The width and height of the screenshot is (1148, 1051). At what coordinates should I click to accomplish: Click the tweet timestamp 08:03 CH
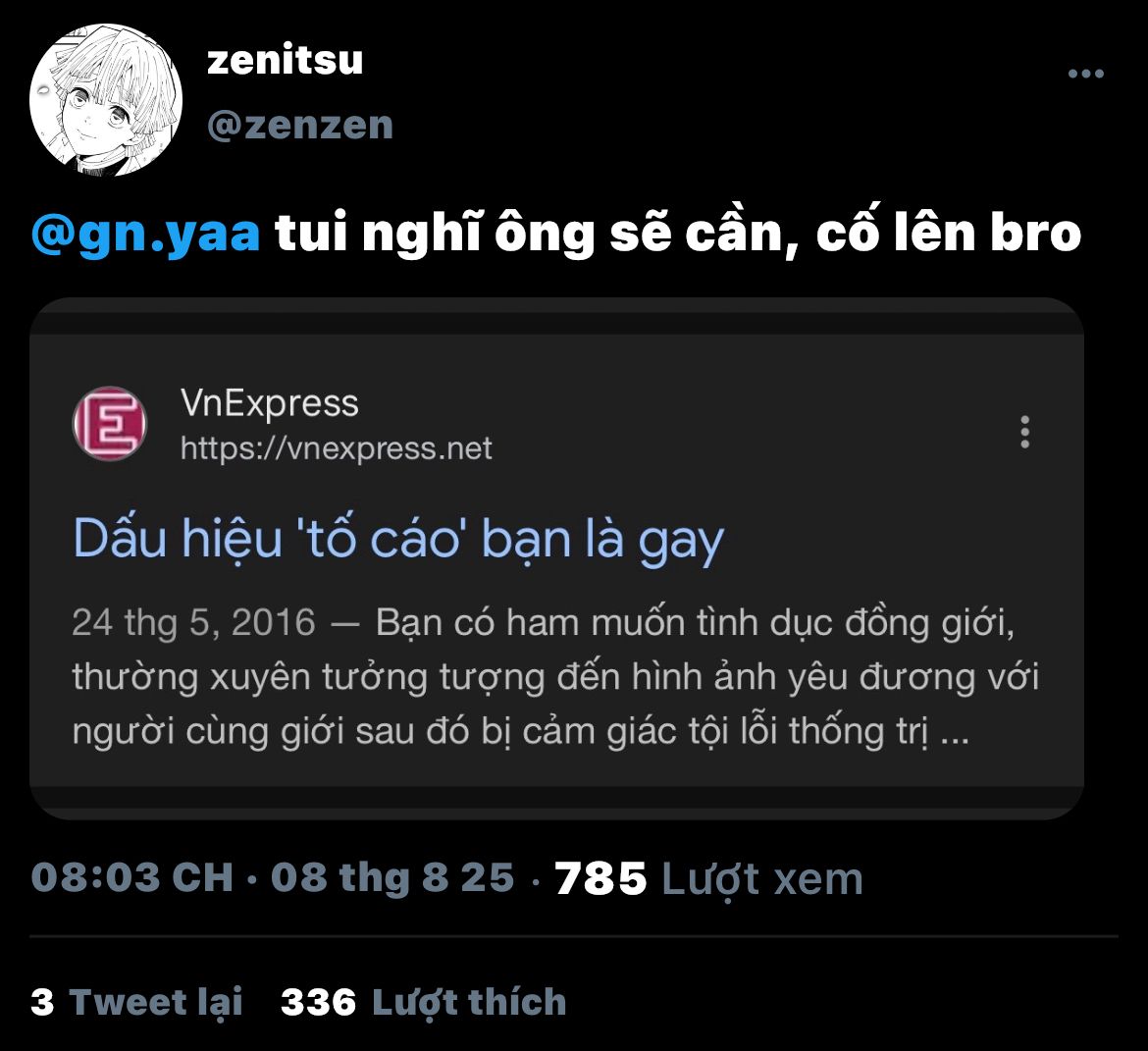[132, 876]
